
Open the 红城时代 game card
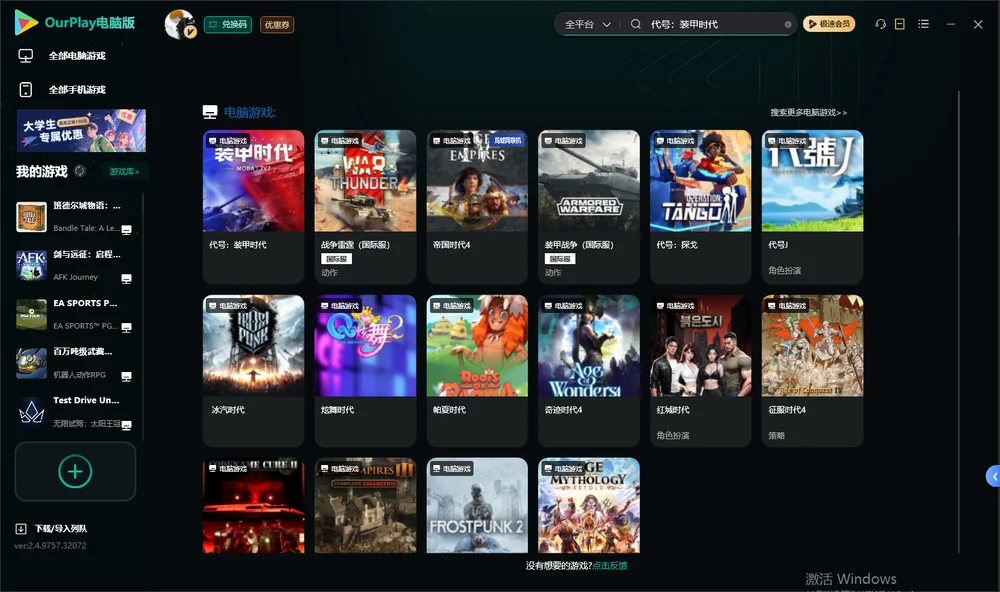tap(700, 371)
